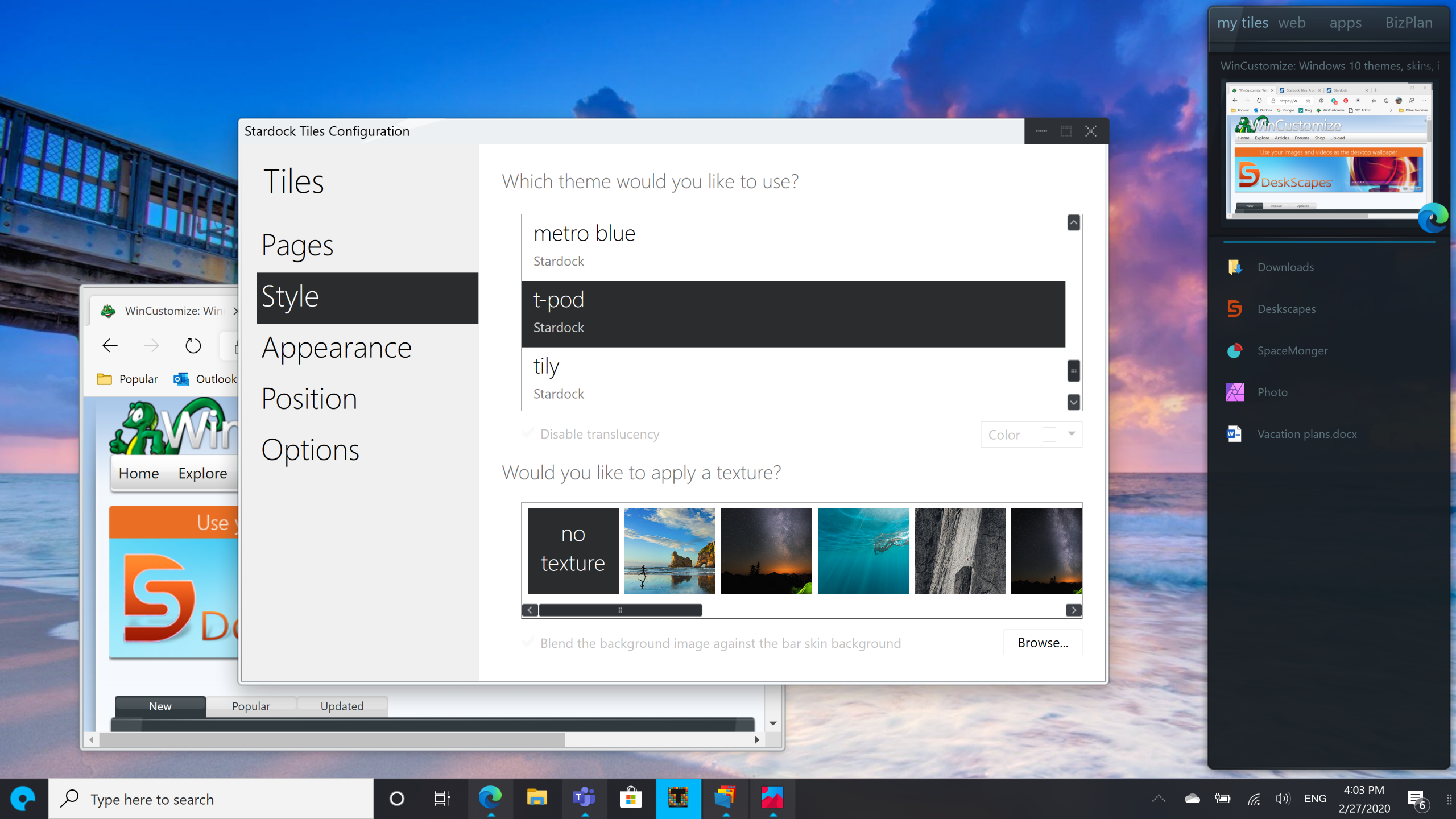Expand the Color dropdown arrow

(1072, 434)
